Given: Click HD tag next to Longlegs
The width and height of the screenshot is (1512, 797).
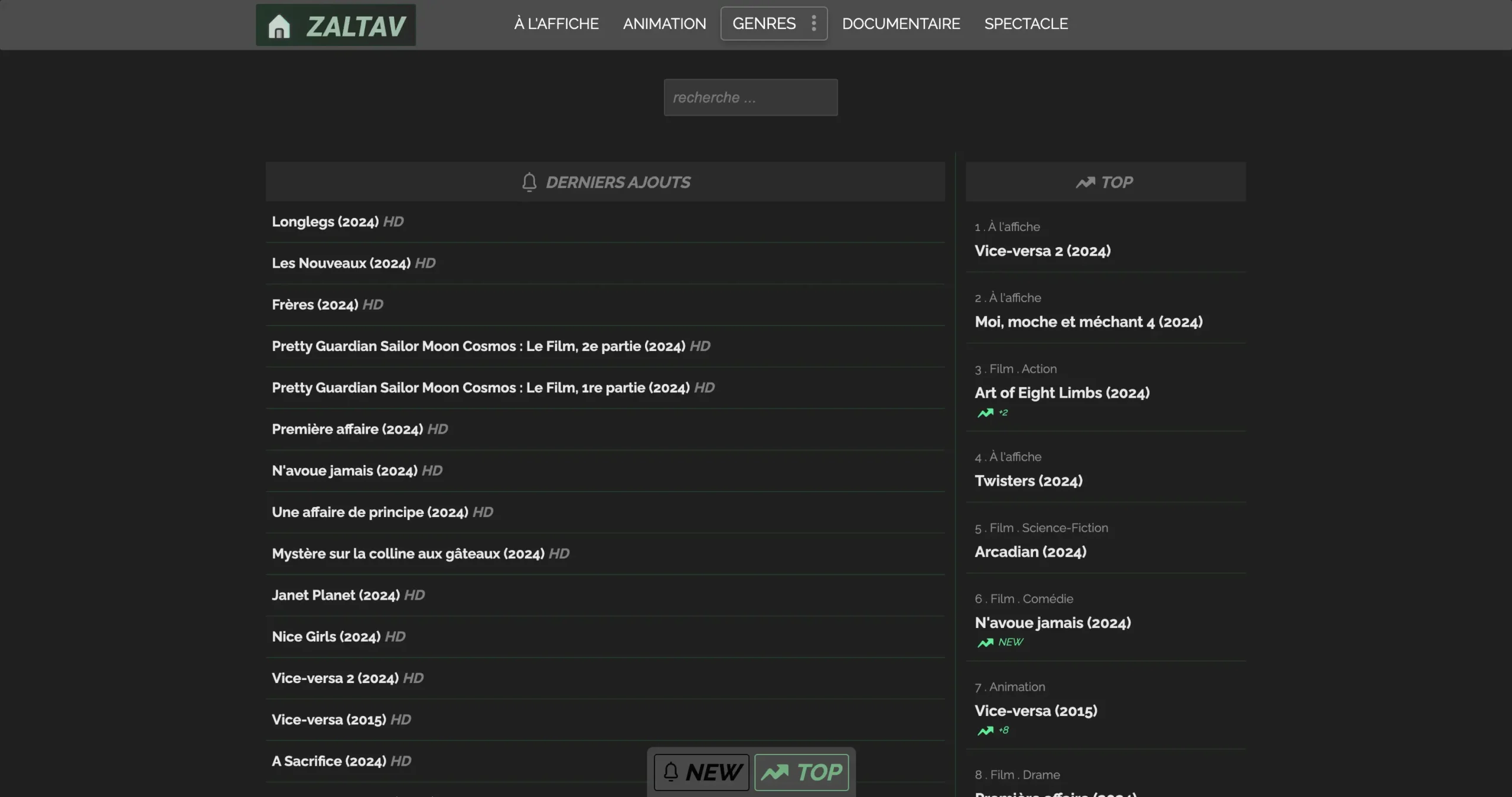Looking at the screenshot, I should click(393, 222).
